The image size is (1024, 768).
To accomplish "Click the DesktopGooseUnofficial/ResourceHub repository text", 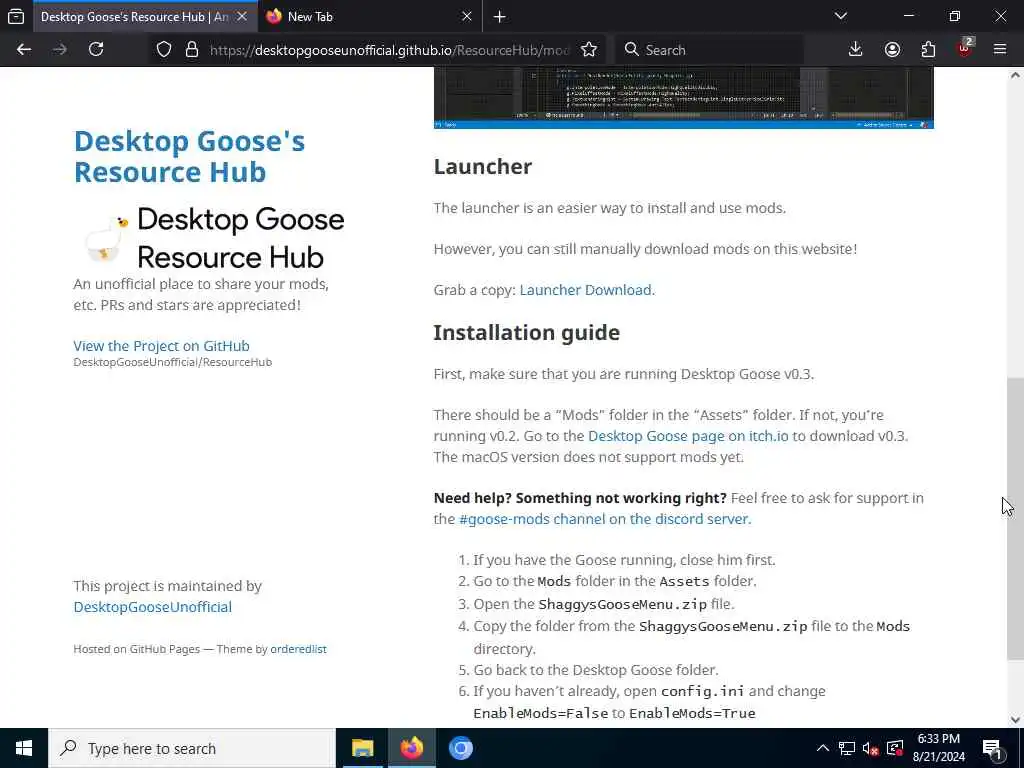I will coord(172,362).
